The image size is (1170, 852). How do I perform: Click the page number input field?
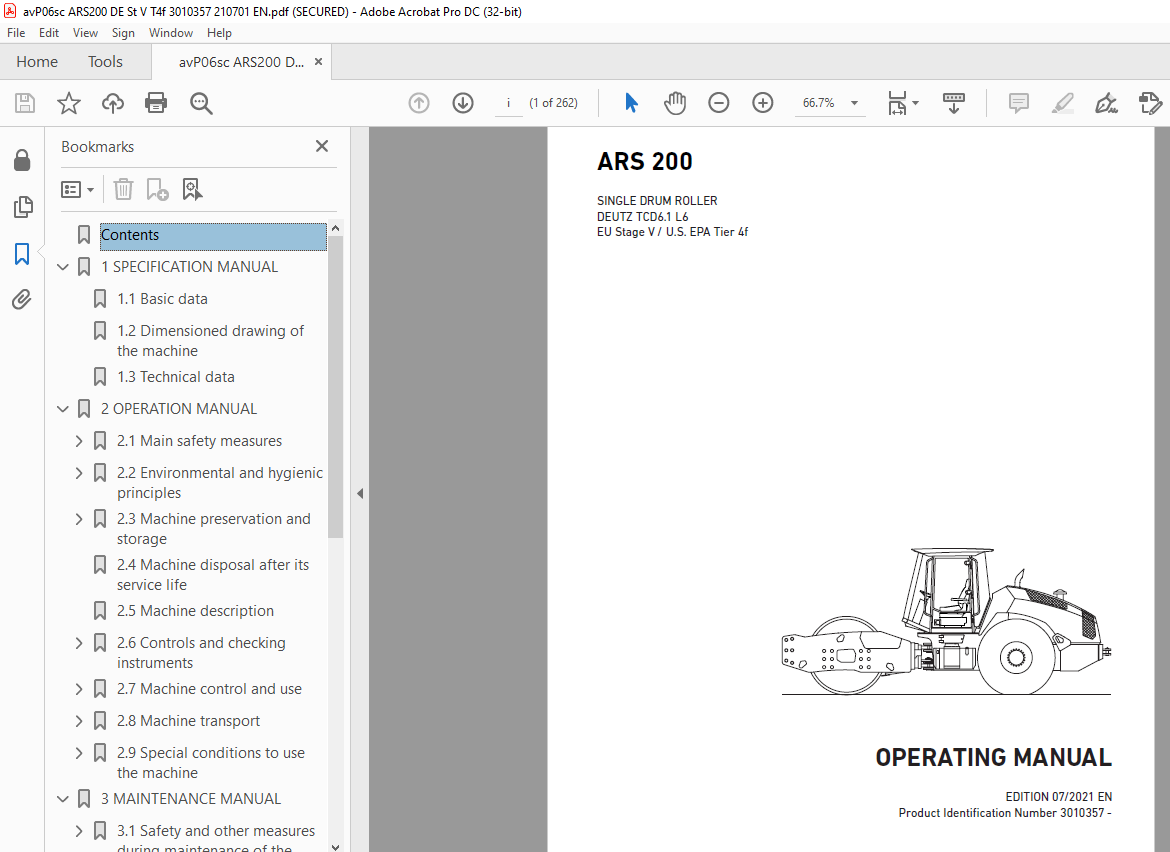pyautogui.click(x=509, y=103)
